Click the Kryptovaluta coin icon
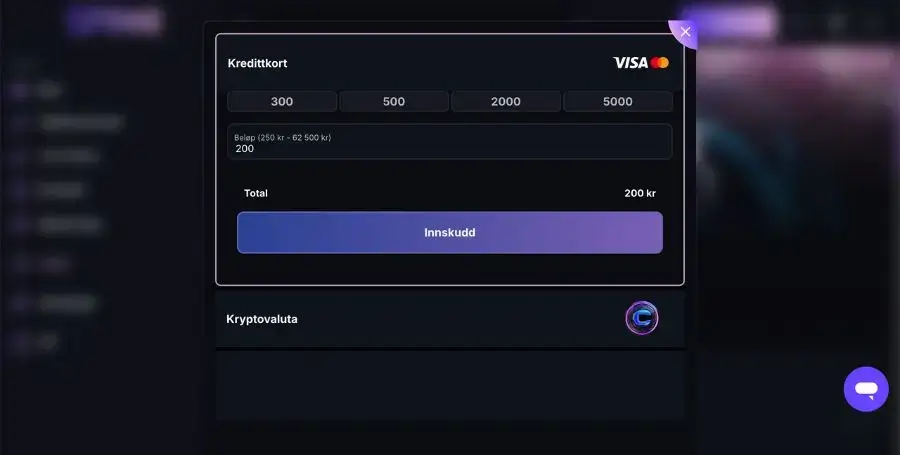This screenshot has width=900, height=455. 642,318
